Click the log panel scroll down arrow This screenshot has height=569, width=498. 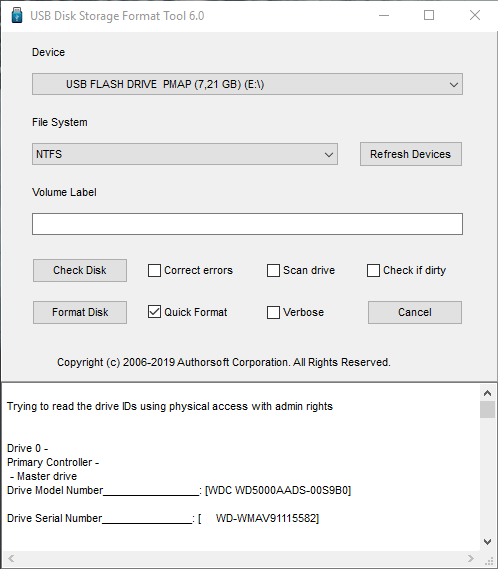click(x=487, y=542)
